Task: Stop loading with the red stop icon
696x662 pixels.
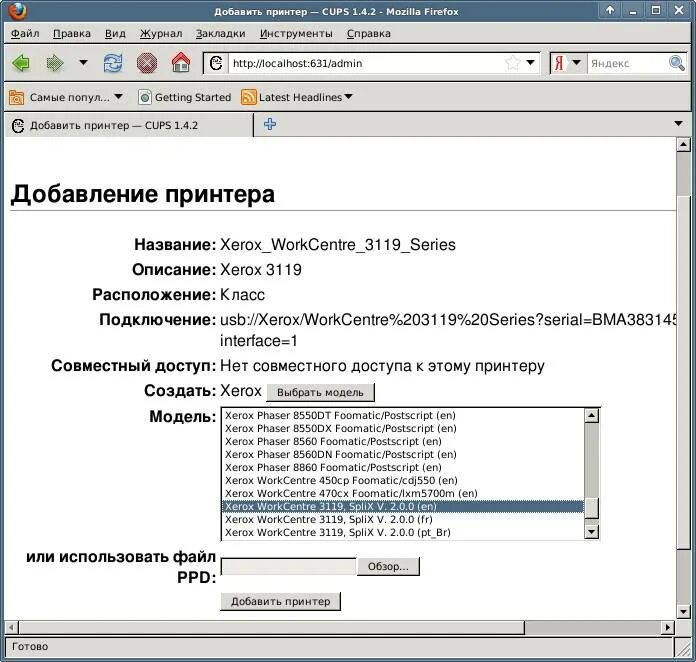Action: [147, 63]
